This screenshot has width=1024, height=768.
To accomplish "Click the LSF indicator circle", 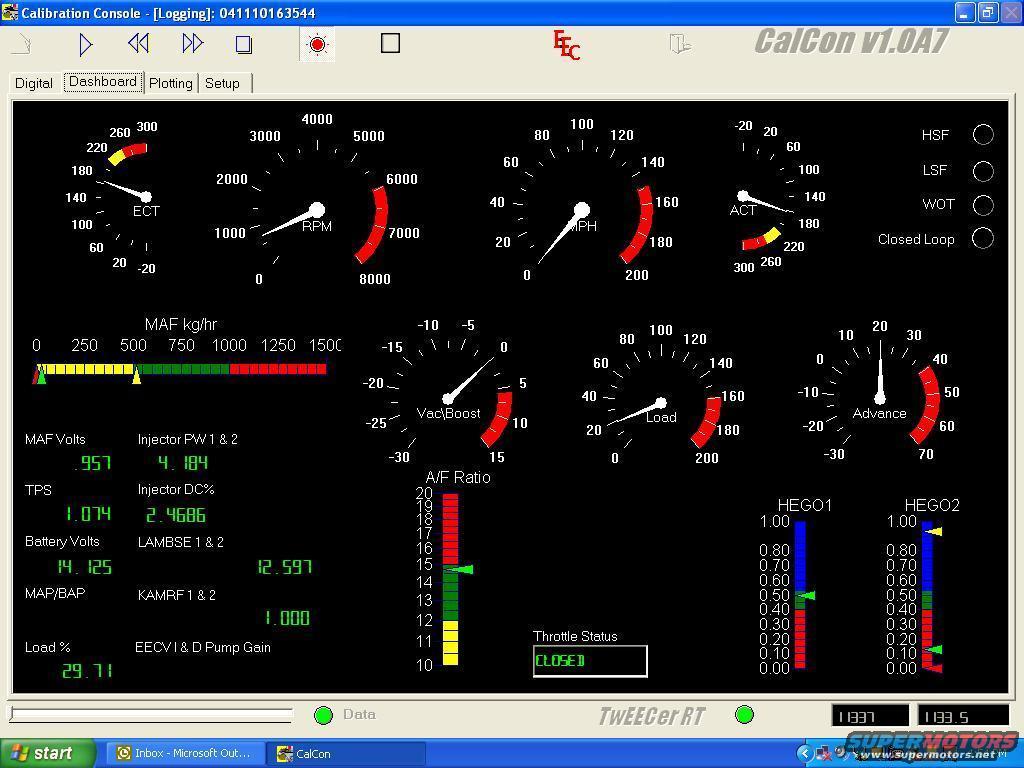I will [x=983, y=171].
